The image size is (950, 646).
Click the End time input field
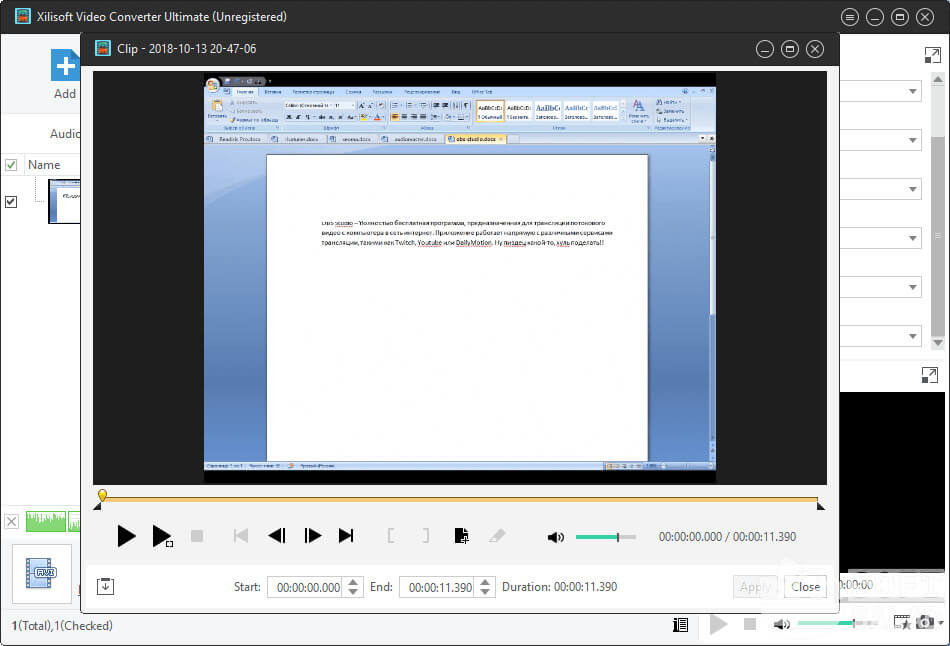click(x=435, y=587)
